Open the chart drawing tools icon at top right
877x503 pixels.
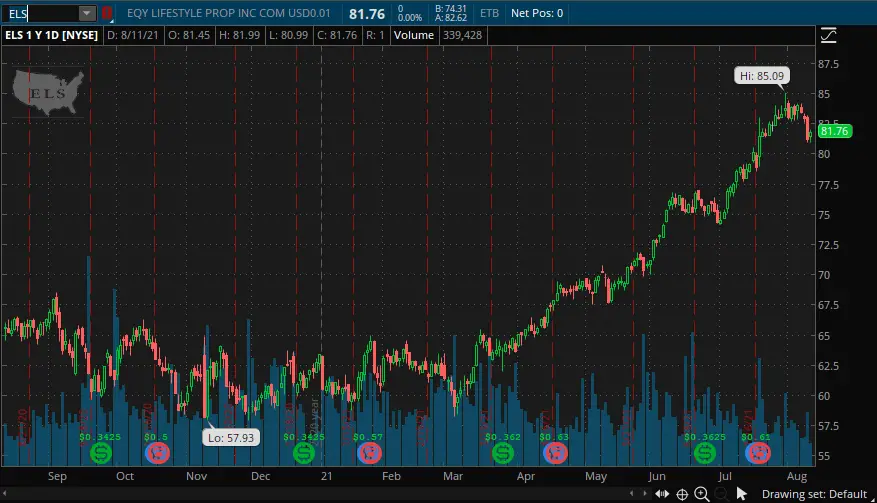[x=828, y=36]
